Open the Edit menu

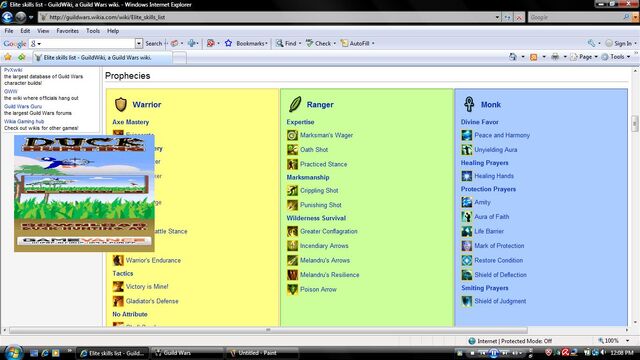[x=25, y=31]
